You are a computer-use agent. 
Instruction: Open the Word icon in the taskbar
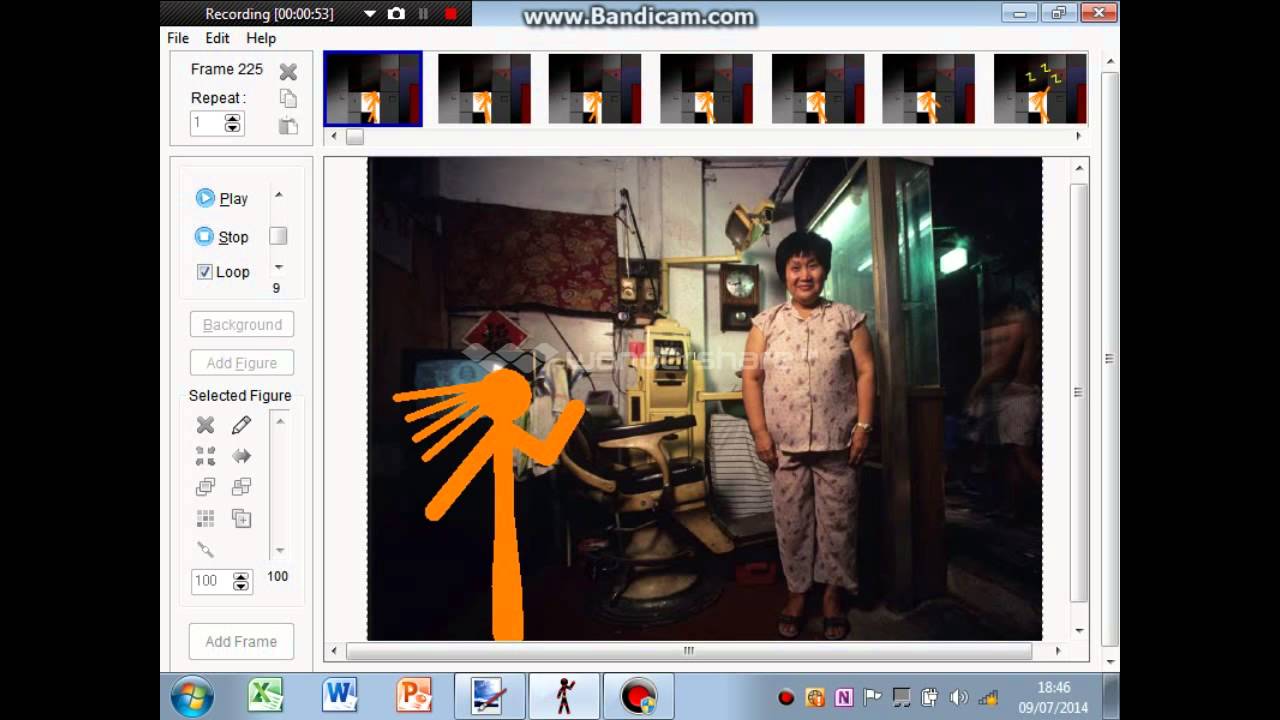(339, 695)
